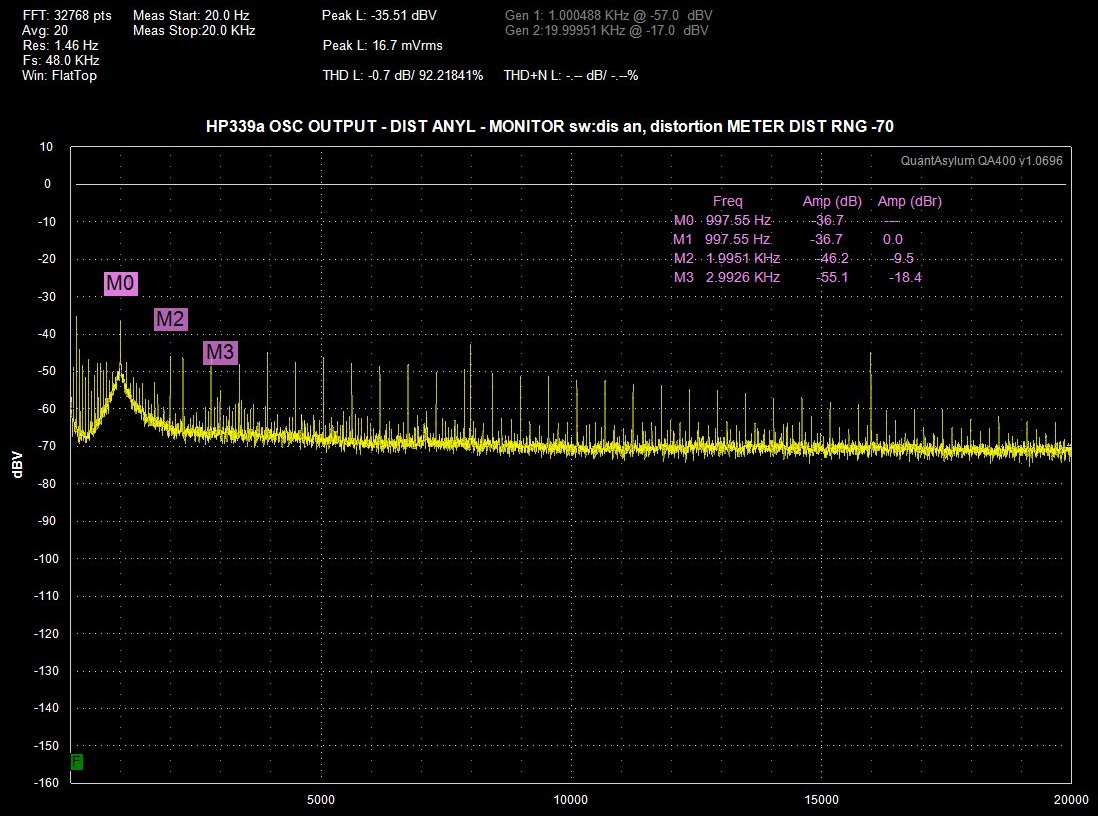Image resolution: width=1098 pixels, height=816 pixels.
Task: Click the QuantAsylum QA400 v1.0696 version text
Action: click(981, 161)
